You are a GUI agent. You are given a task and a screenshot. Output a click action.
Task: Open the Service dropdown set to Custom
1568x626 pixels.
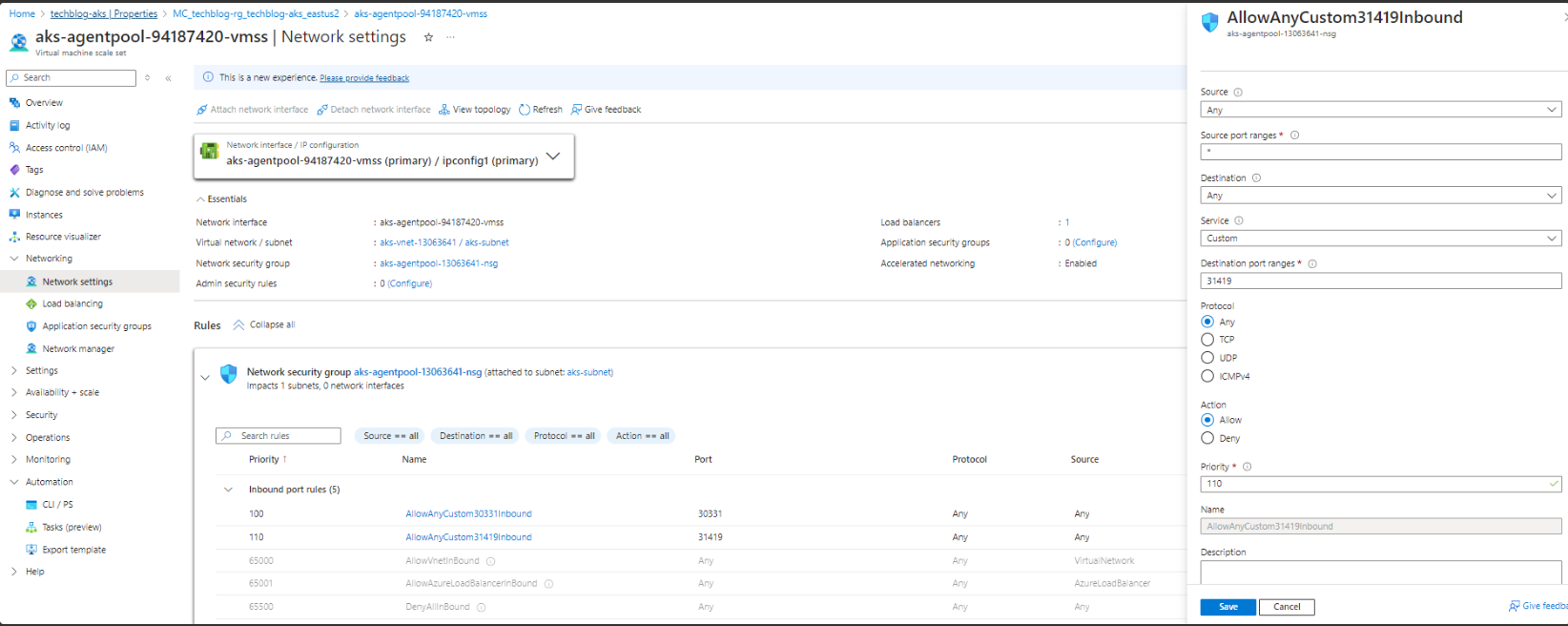click(x=1380, y=239)
